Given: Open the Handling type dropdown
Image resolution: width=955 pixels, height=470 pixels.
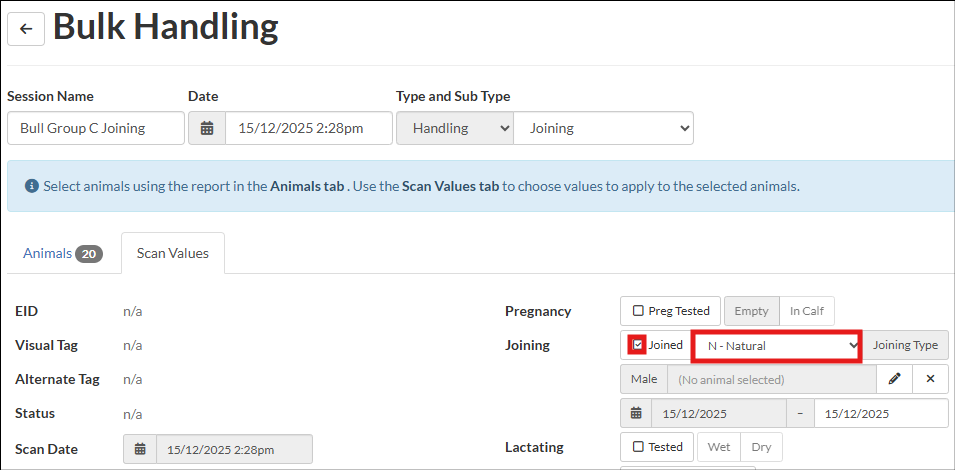Looking at the screenshot, I should click(x=455, y=128).
